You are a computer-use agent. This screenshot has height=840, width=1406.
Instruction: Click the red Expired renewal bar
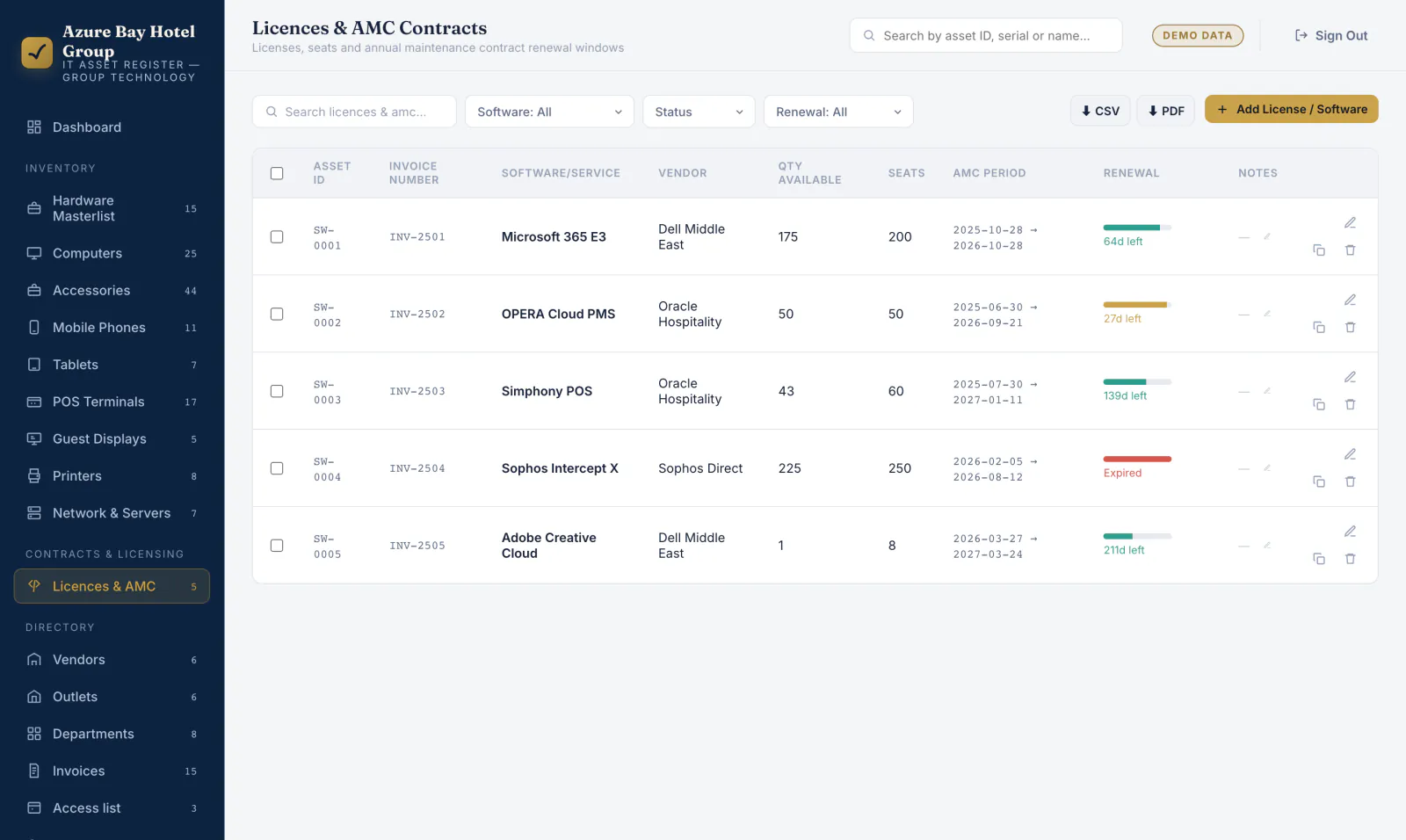pos(1137,459)
